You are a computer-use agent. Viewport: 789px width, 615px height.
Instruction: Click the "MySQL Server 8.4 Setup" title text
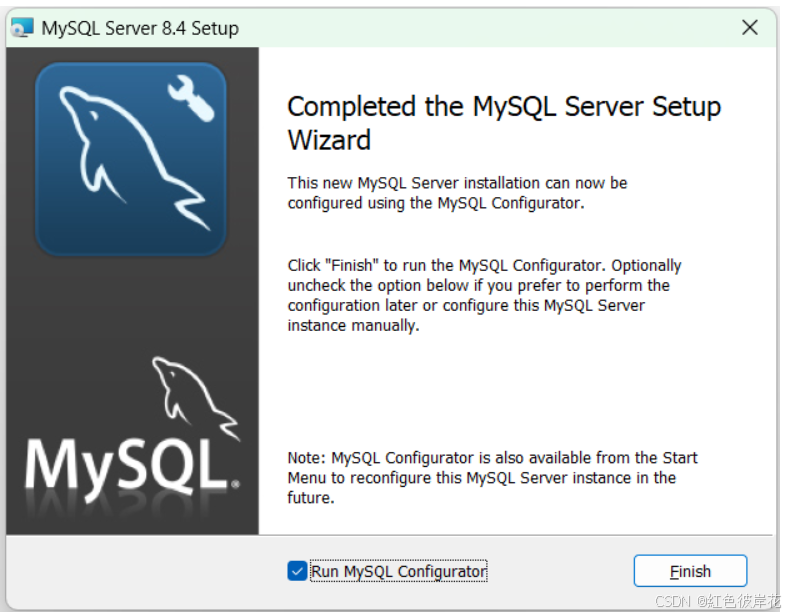[x=140, y=28]
